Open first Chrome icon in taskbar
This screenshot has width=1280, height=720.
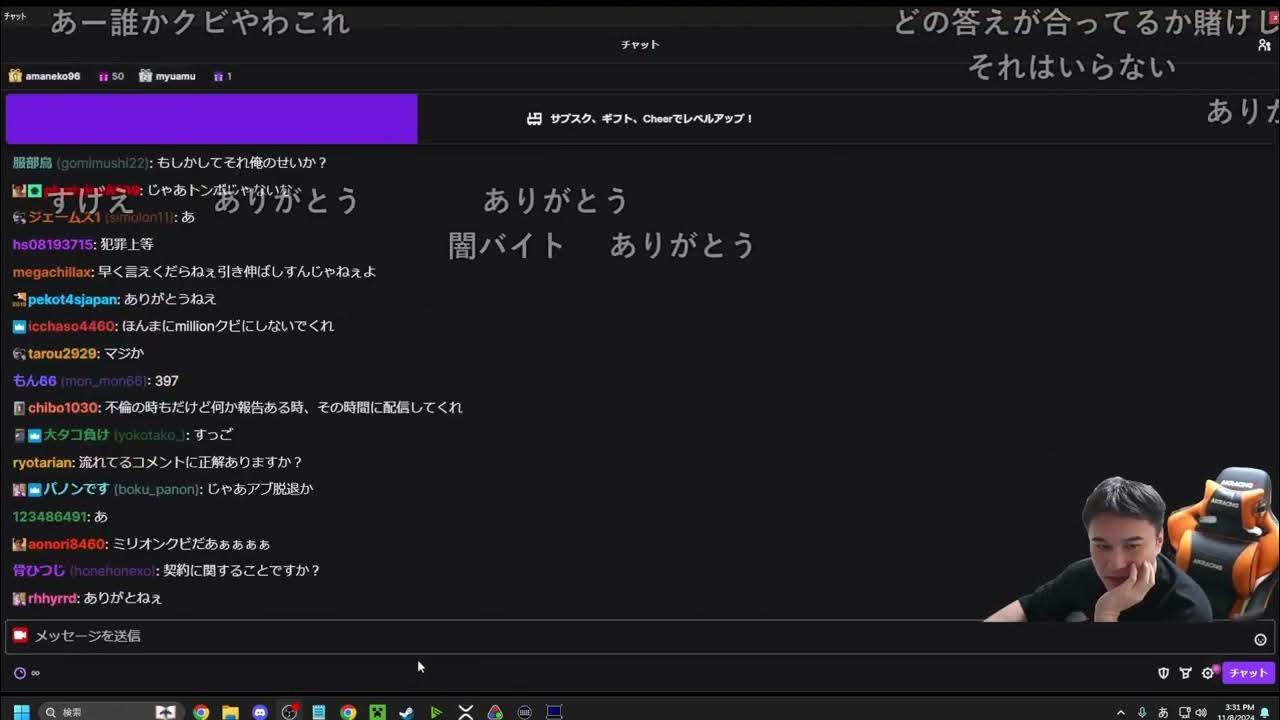click(x=201, y=712)
